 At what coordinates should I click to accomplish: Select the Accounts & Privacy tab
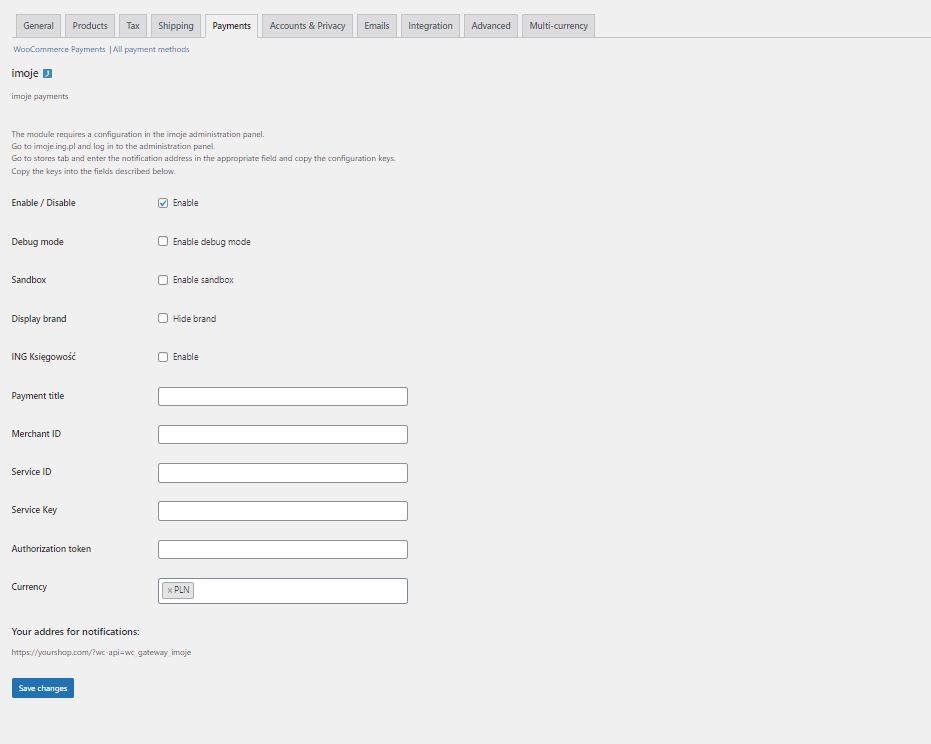pyautogui.click(x=308, y=26)
